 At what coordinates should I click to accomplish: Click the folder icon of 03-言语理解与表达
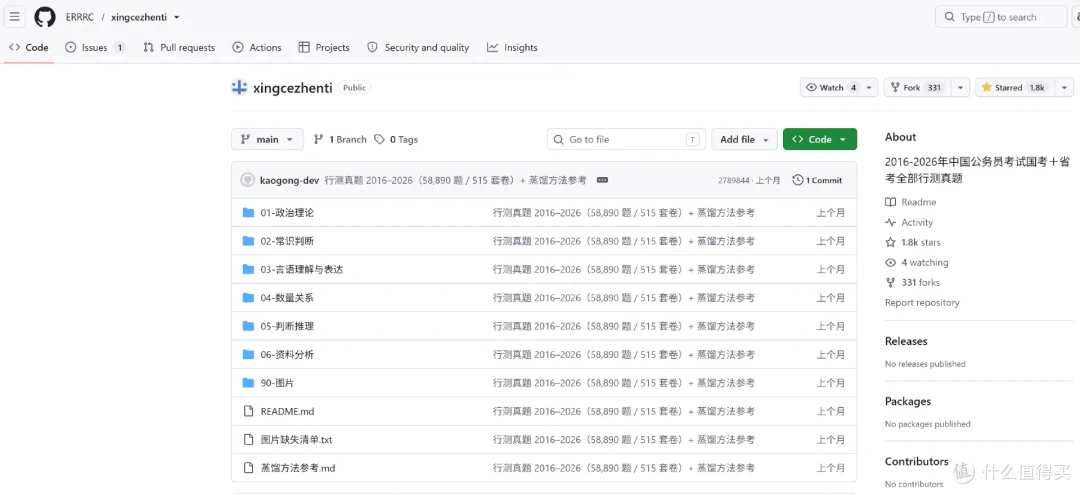pos(249,269)
